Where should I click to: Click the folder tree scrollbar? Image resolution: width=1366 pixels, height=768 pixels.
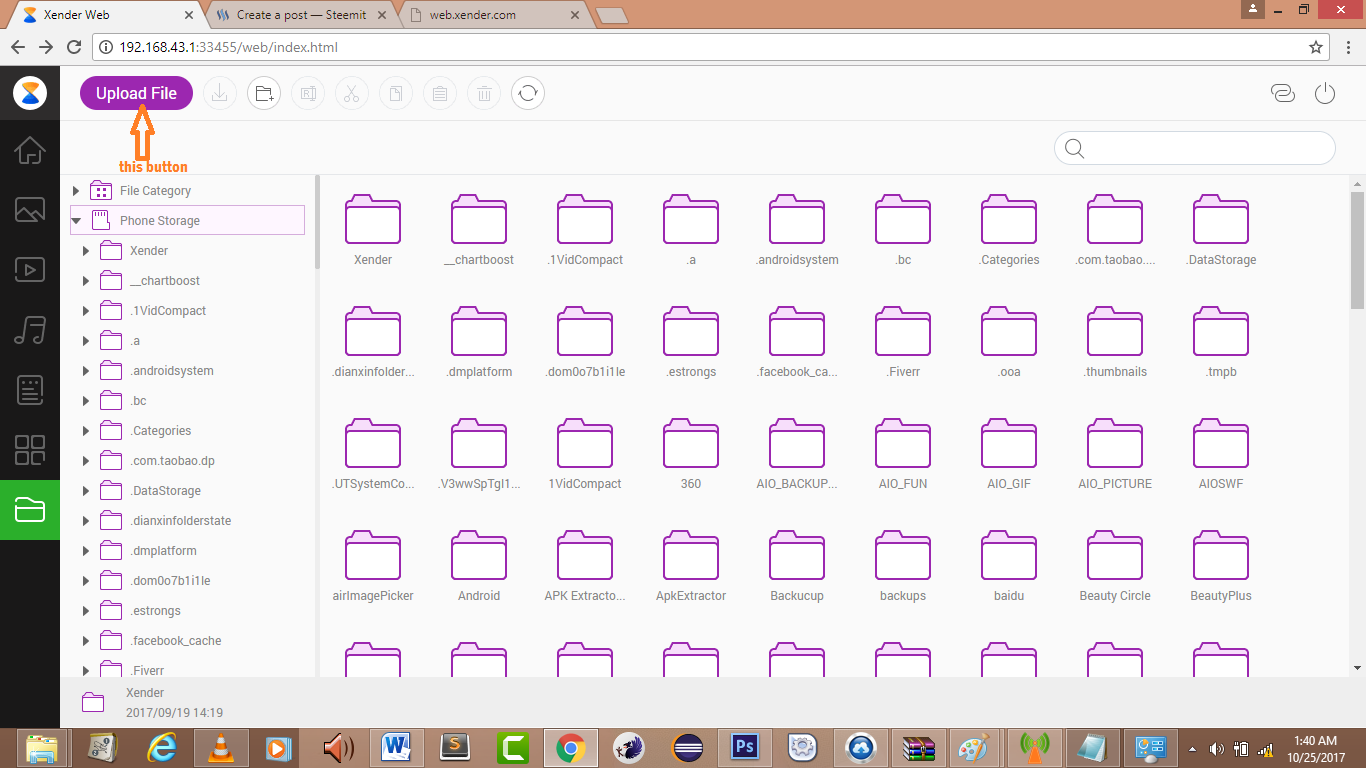click(317, 222)
